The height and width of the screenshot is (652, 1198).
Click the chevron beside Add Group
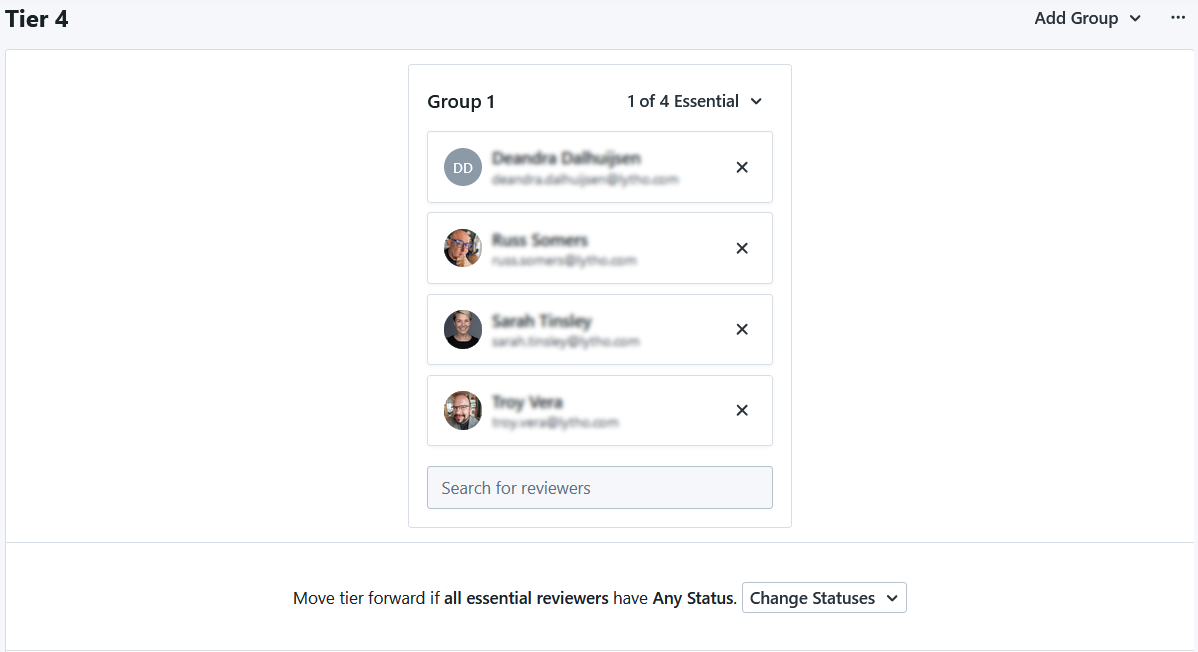1135,18
